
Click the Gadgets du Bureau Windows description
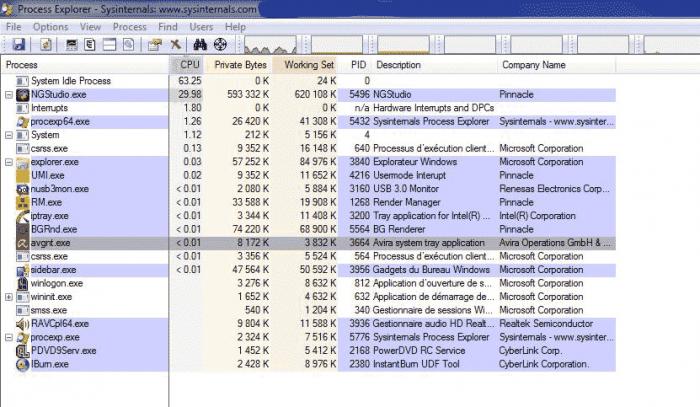[431, 270]
